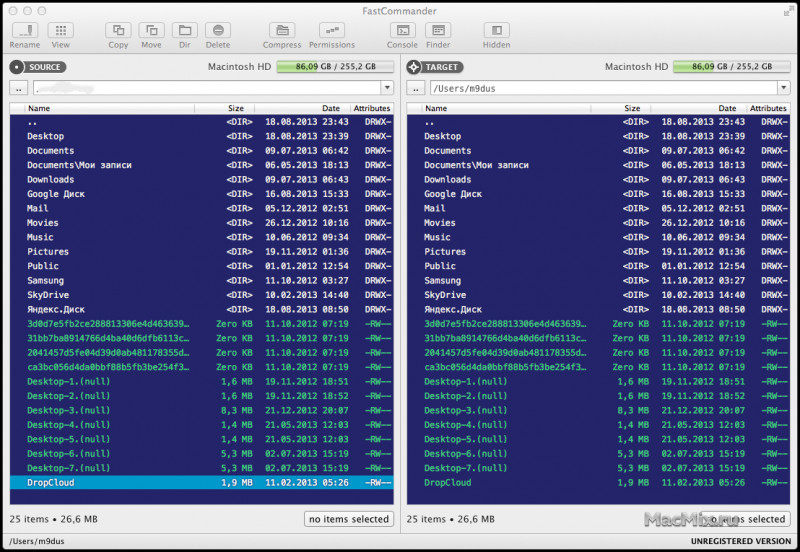Open right panel path dropdown arrow
This screenshot has width=800, height=552.
point(784,88)
